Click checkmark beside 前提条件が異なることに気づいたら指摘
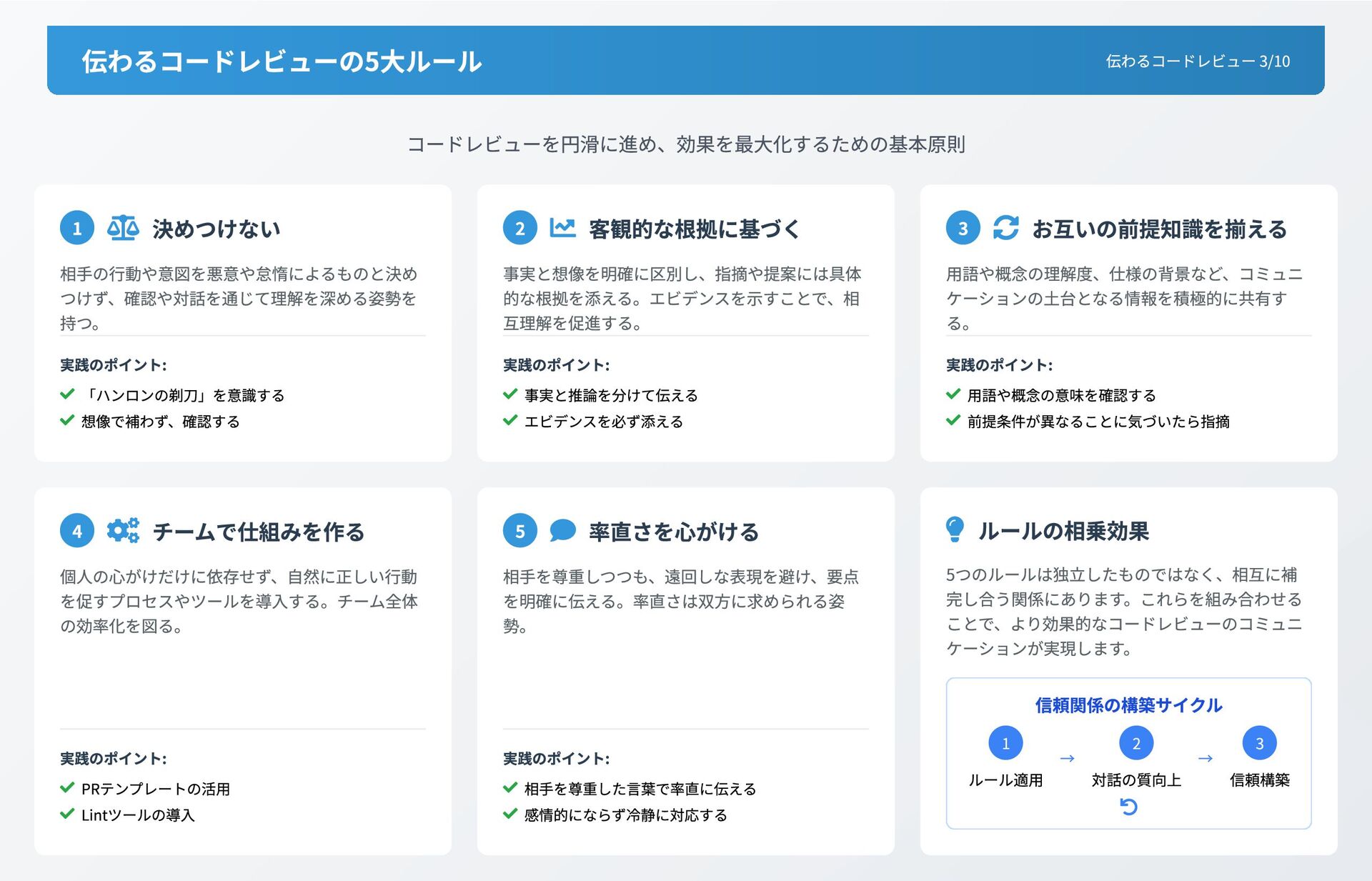The width and height of the screenshot is (1372, 881). click(953, 421)
